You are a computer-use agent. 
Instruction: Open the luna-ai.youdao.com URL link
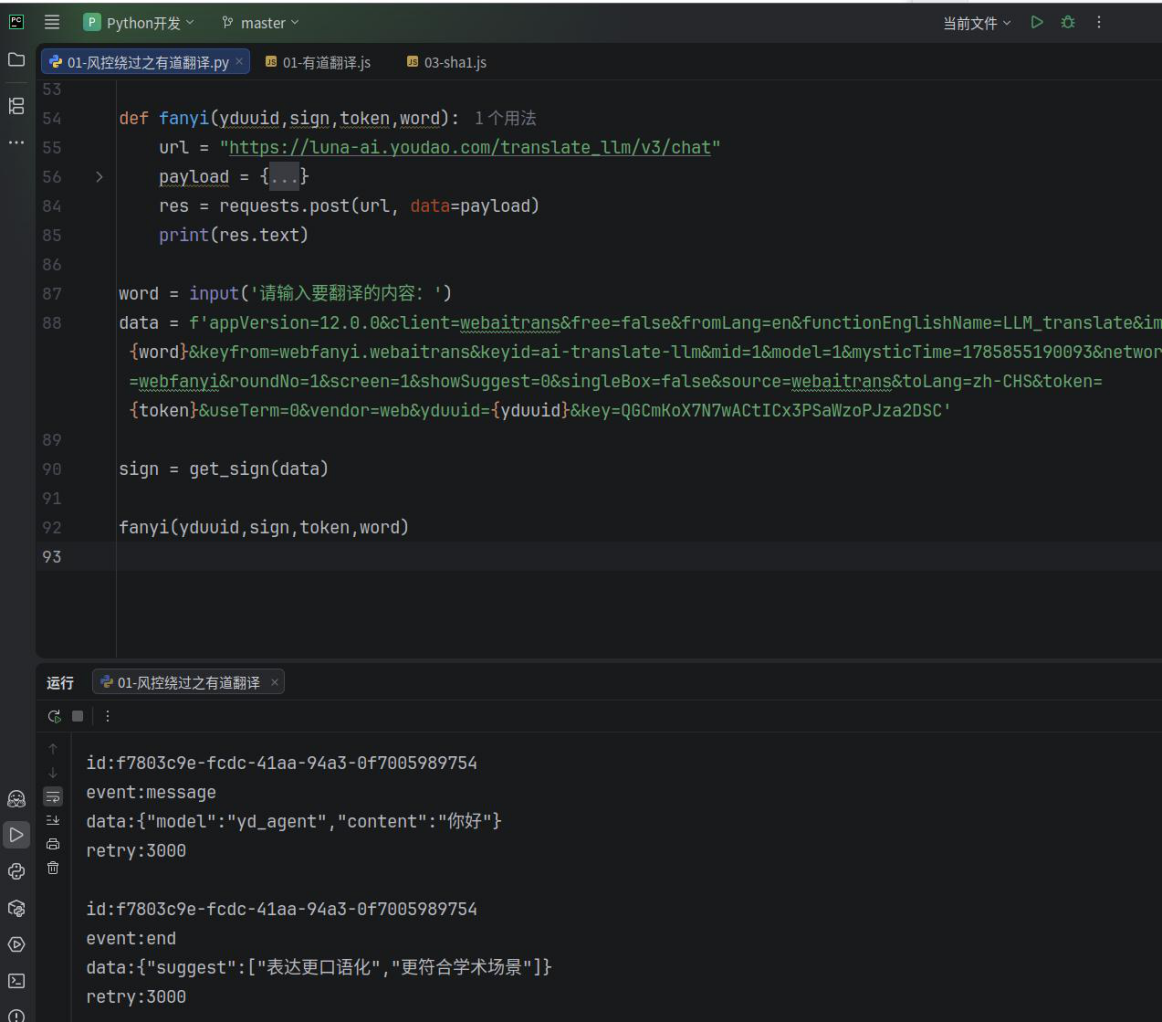click(470, 147)
